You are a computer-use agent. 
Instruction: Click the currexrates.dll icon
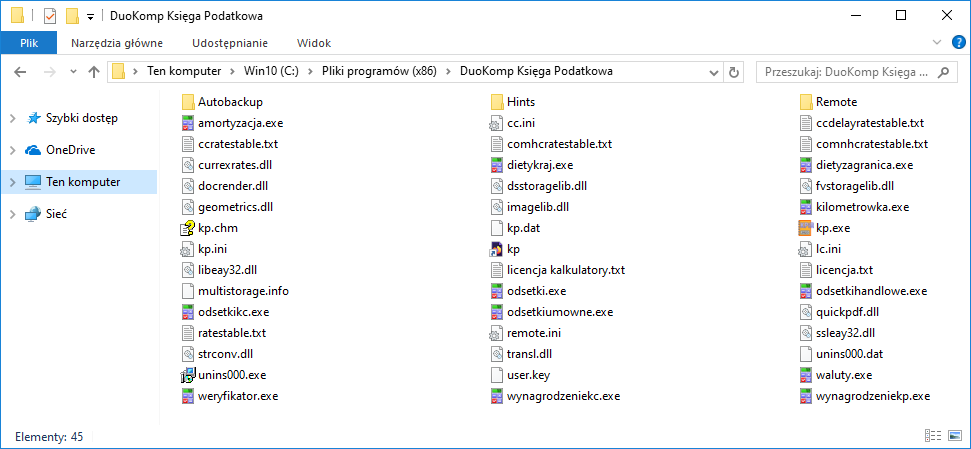[188, 165]
